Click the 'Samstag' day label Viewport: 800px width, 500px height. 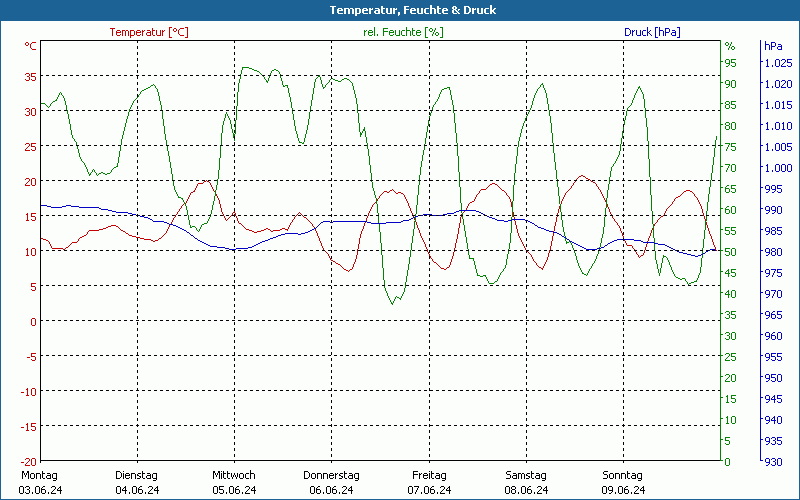tap(526, 476)
